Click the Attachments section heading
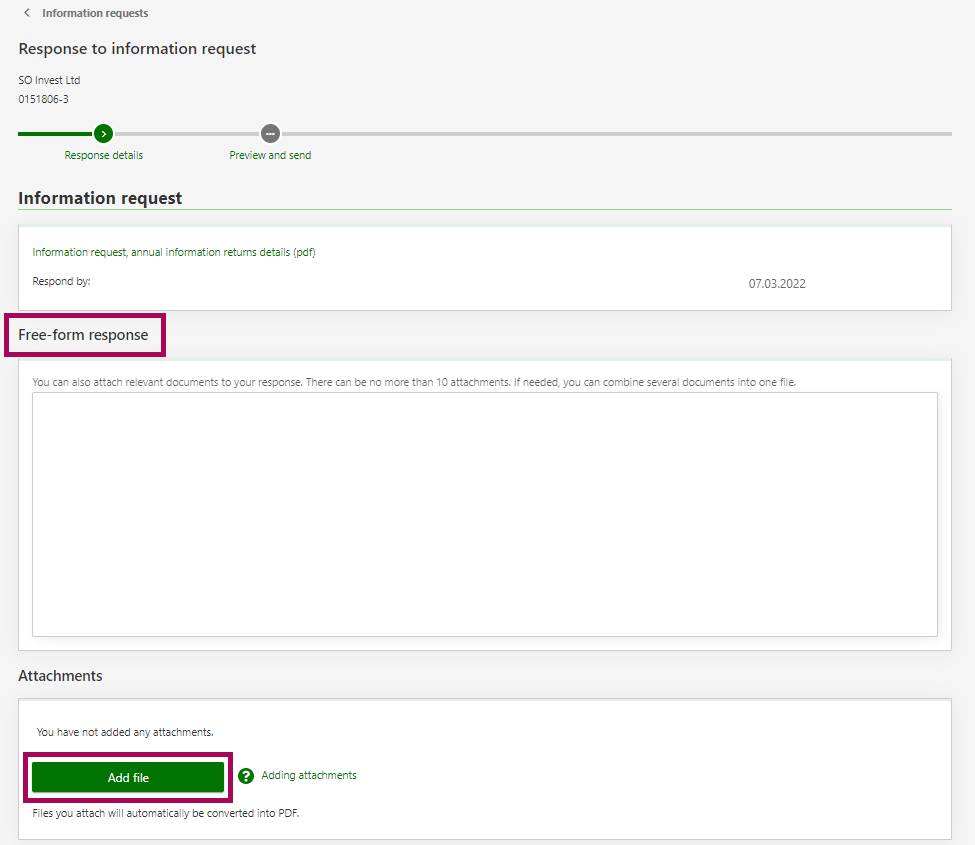Image resolution: width=975 pixels, height=845 pixels. click(60, 676)
